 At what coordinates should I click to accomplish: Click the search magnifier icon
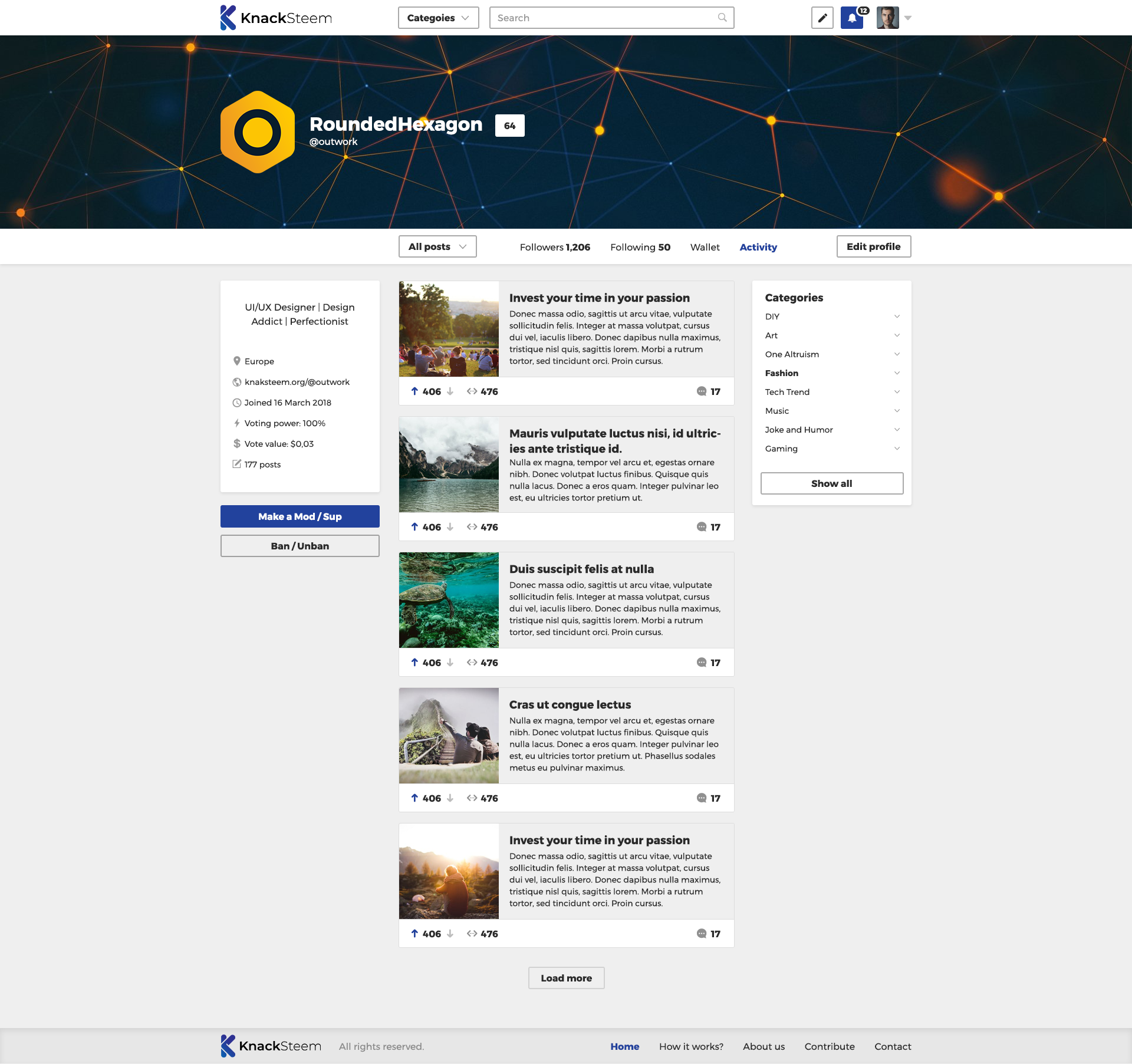click(x=722, y=18)
